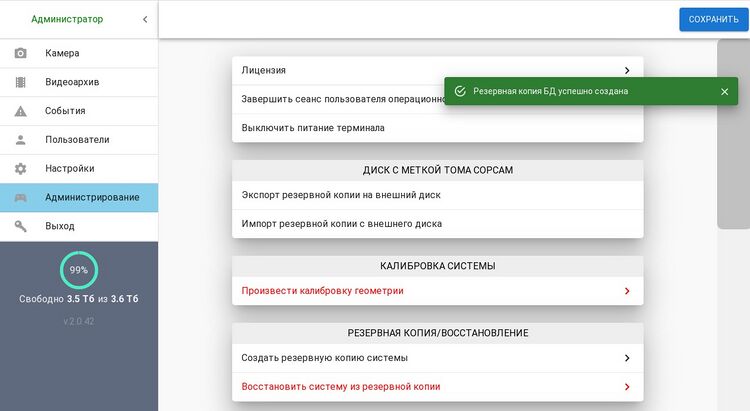Go to the Настройки section
This screenshot has width=750, height=411.
pos(70,169)
